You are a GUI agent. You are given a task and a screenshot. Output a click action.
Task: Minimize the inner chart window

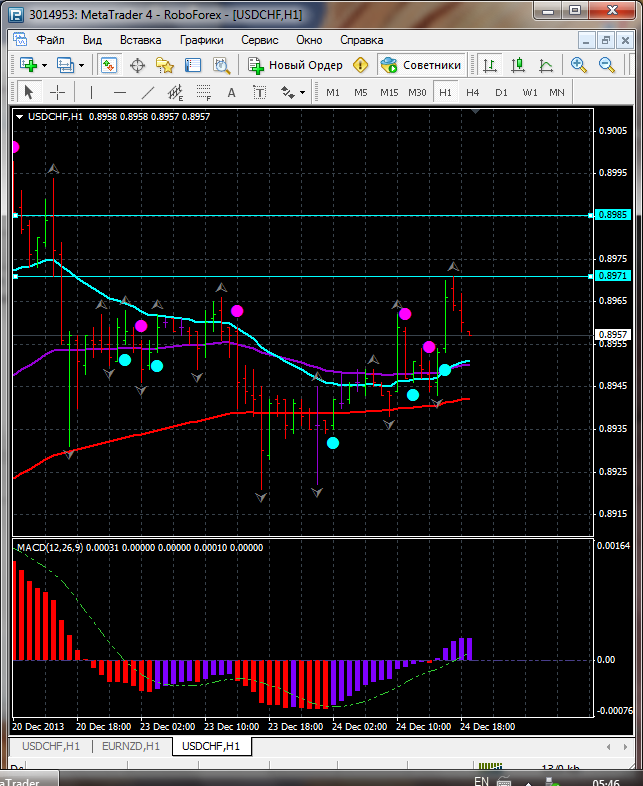coord(586,40)
